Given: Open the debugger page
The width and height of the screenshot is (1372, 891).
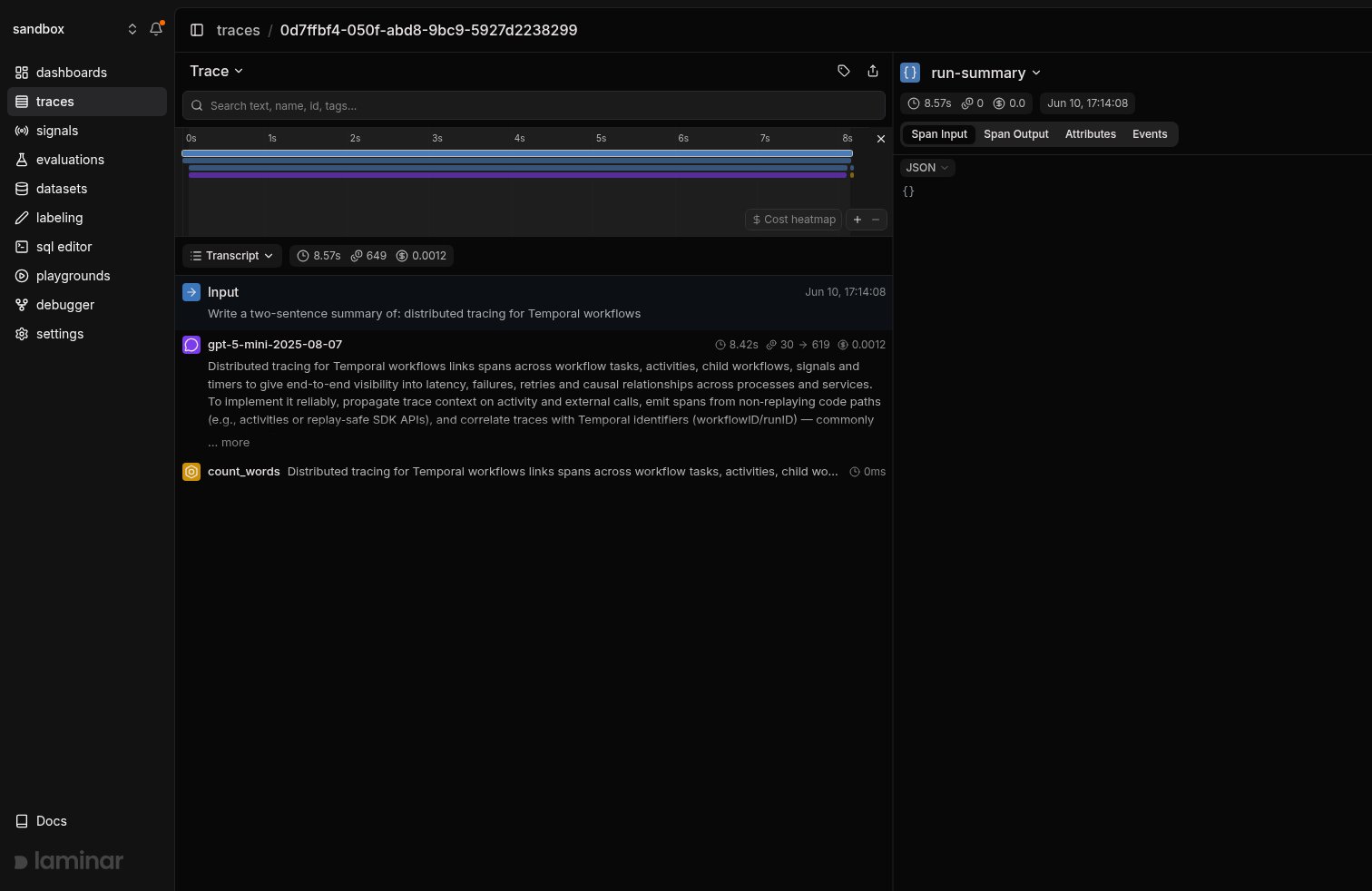Looking at the screenshot, I should tap(87, 305).
